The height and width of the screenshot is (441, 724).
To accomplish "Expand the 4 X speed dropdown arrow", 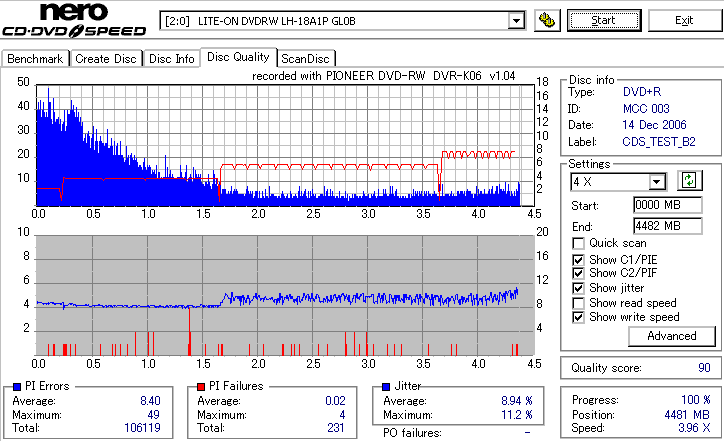I will 657,182.
